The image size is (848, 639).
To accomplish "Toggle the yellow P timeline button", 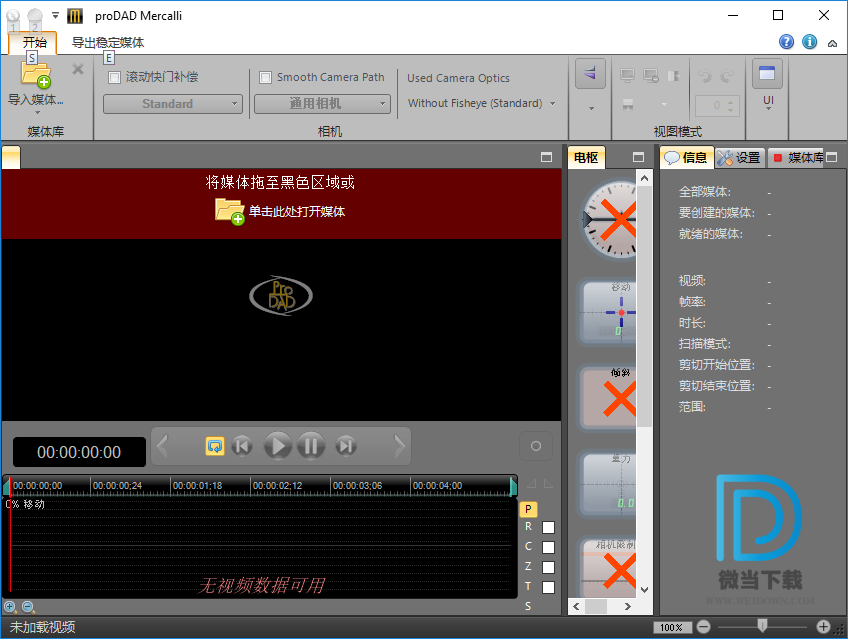I will 528,509.
